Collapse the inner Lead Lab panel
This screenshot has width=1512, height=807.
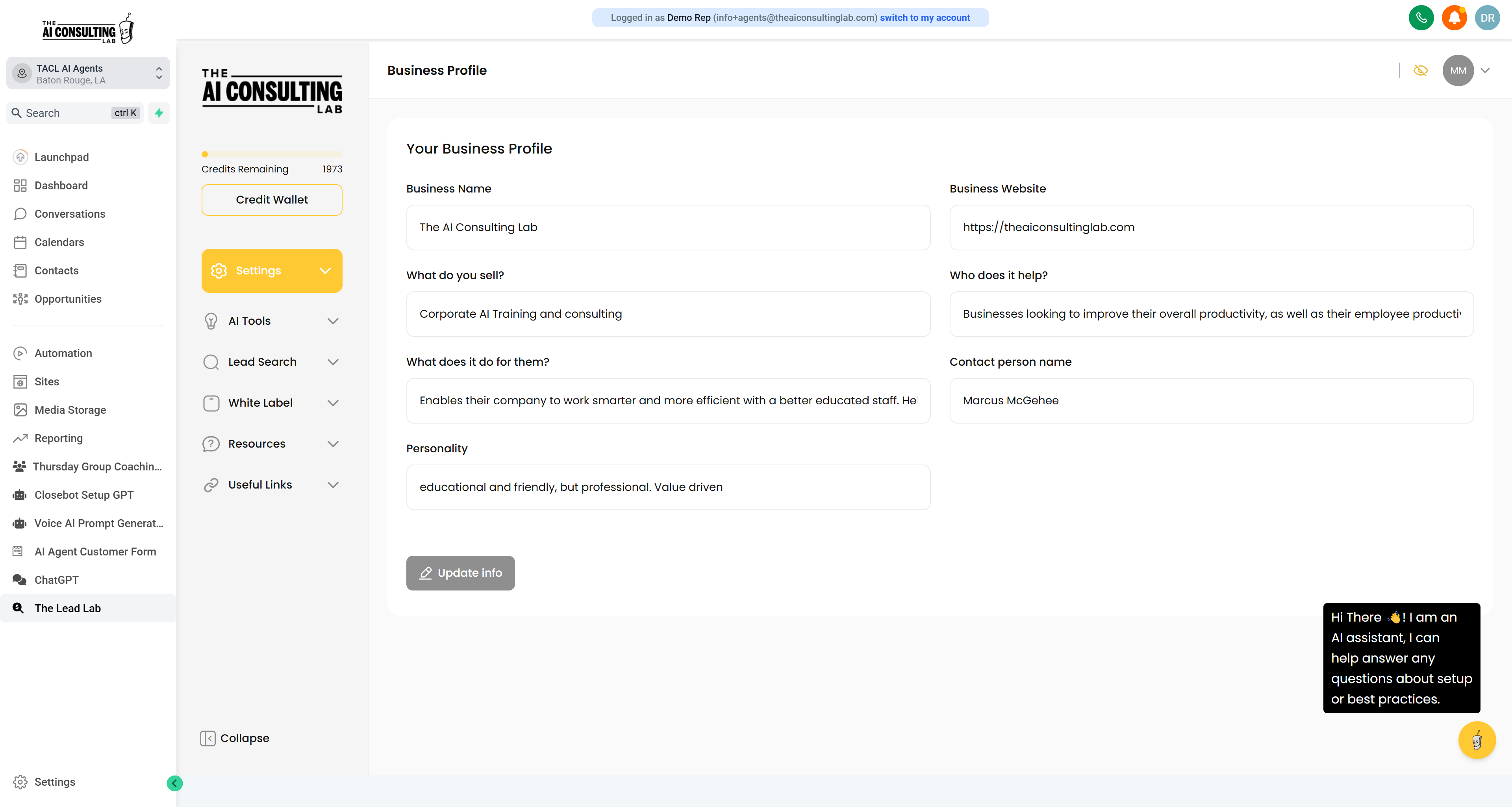point(234,738)
